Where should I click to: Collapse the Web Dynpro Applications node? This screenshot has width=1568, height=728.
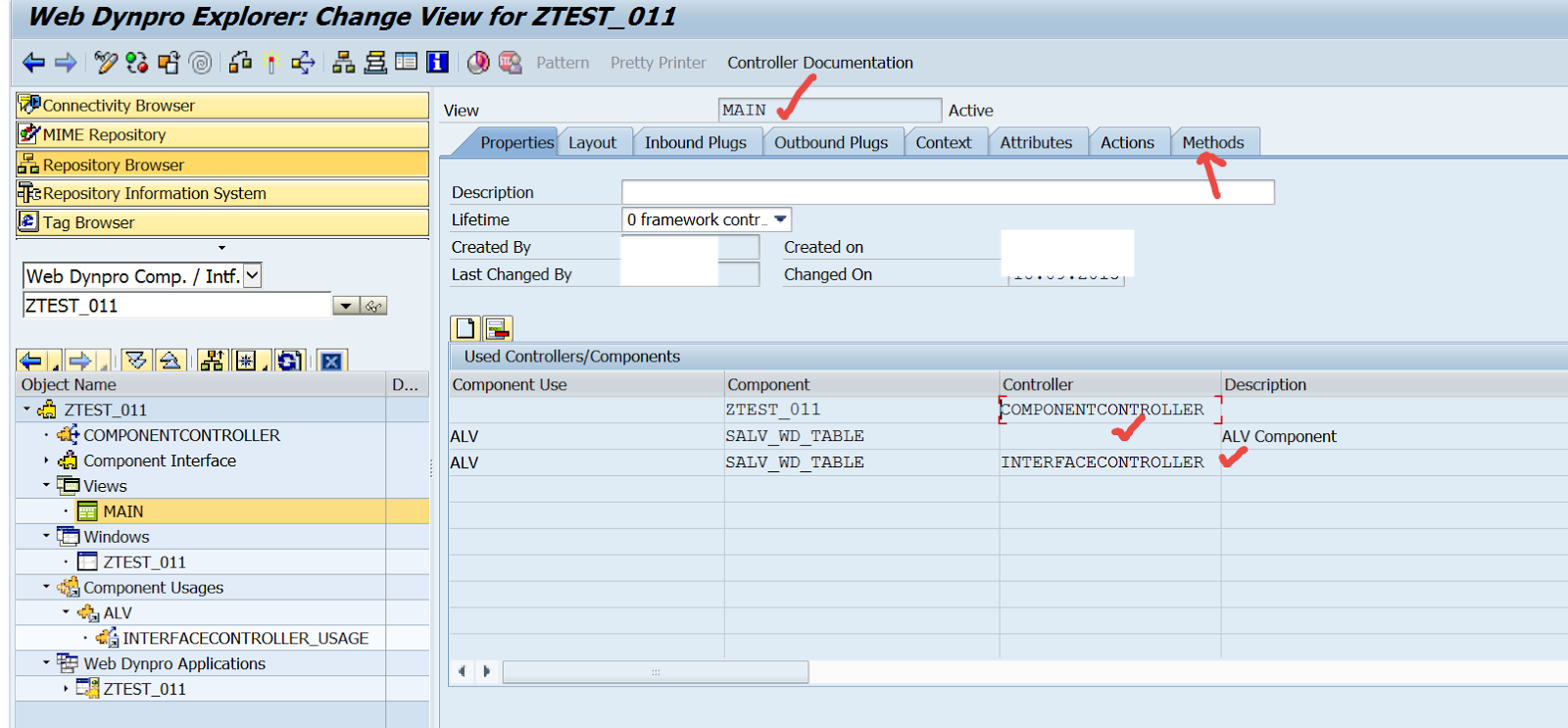tap(46, 664)
